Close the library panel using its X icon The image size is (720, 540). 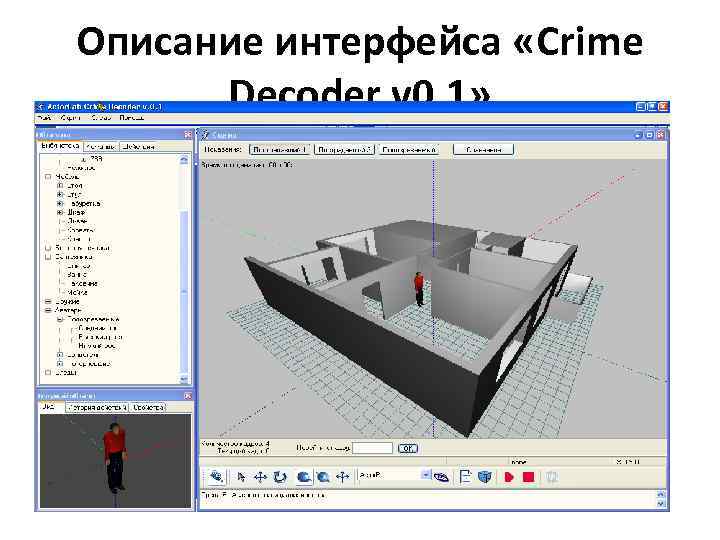tap(188, 135)
